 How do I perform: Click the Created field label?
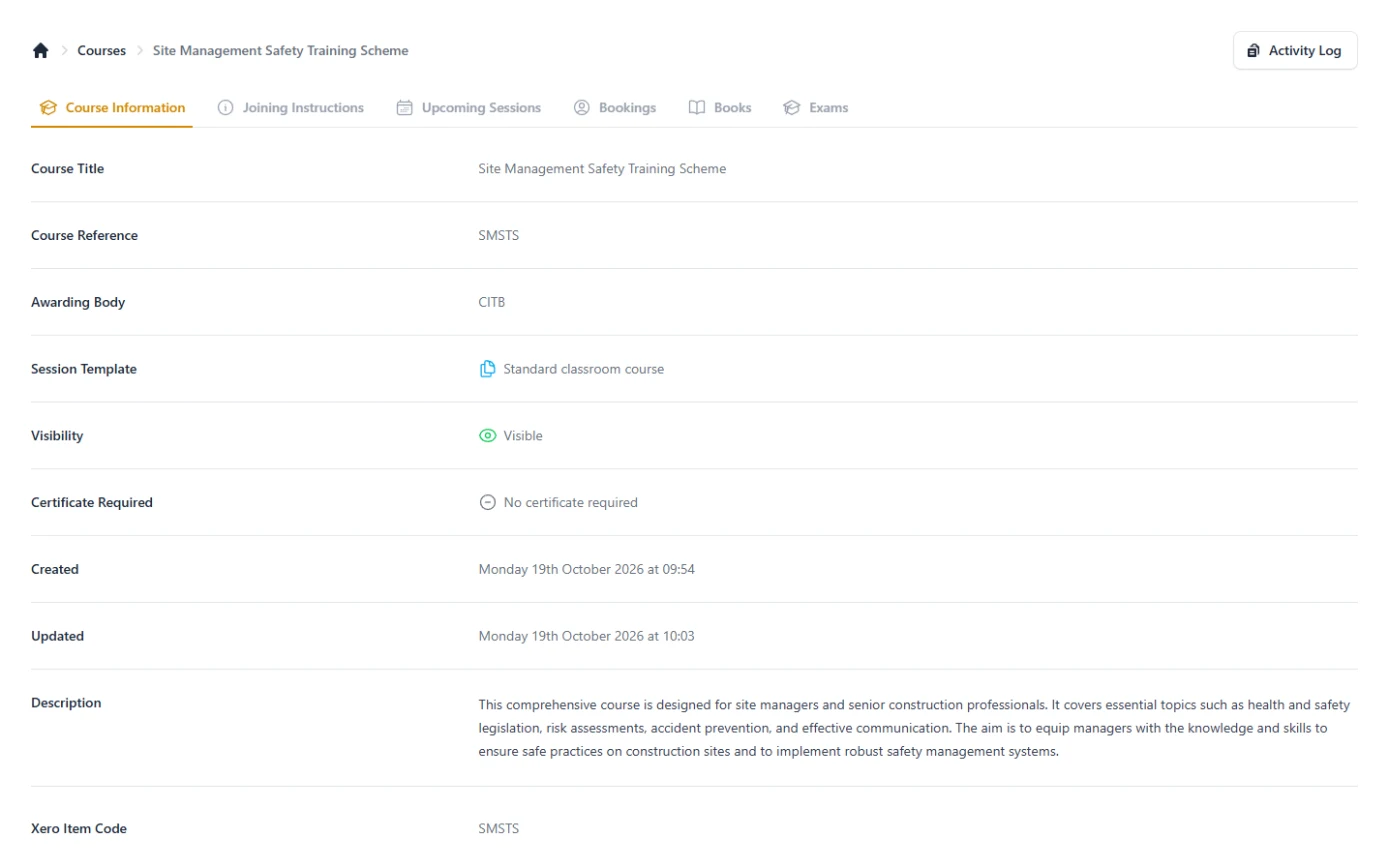[55, 570]
